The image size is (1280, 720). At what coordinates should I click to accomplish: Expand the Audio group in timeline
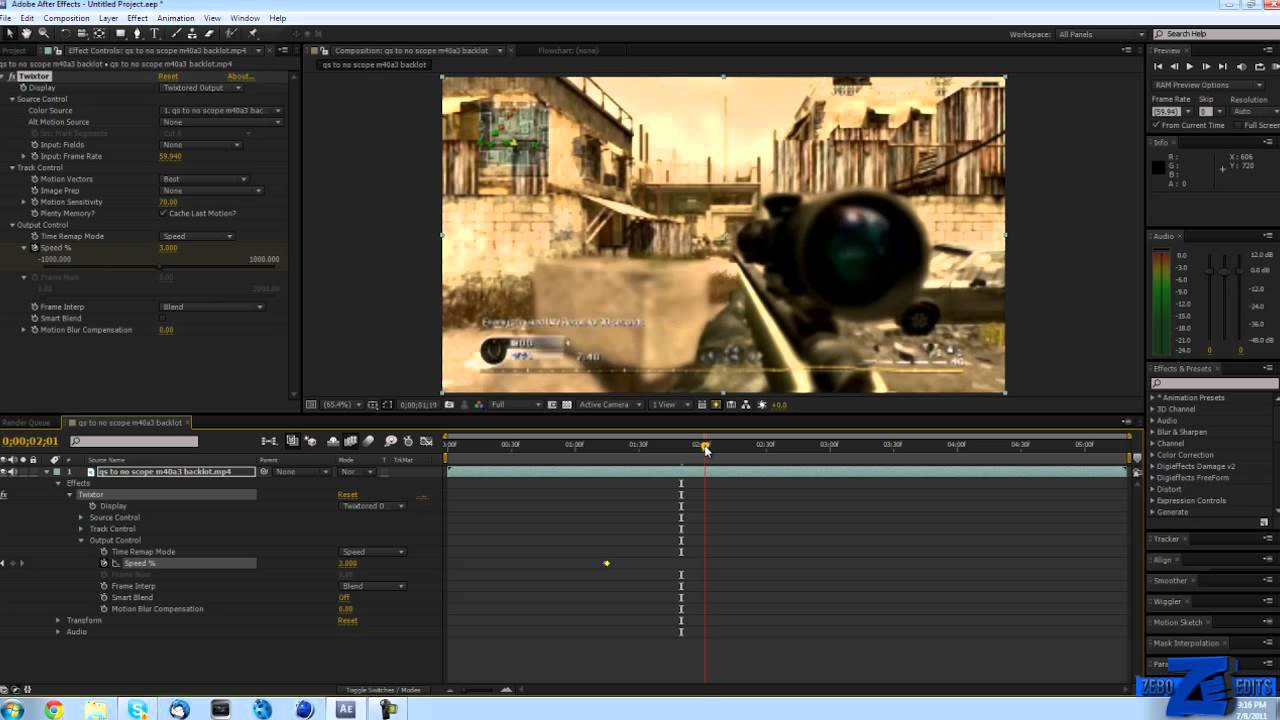pyautogui.click(x=58, y=632)
